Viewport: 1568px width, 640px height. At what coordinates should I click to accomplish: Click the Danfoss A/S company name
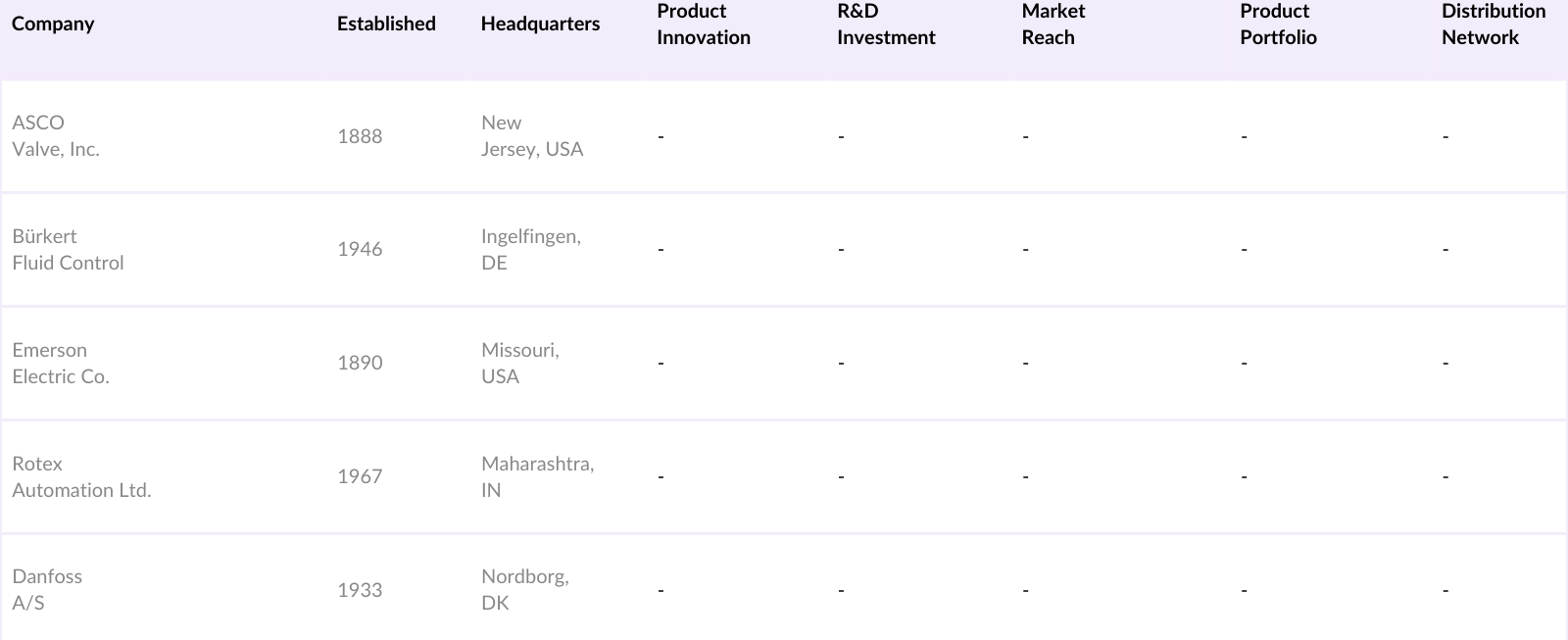[x=47, y=590]
